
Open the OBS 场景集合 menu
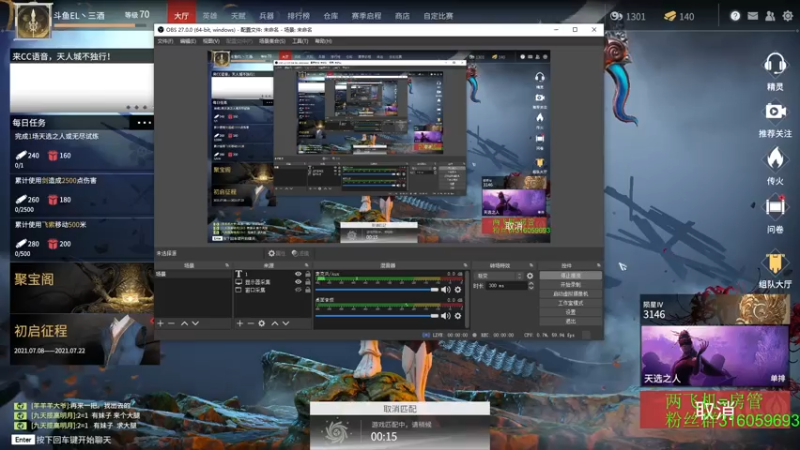click(x=271, y=41)
